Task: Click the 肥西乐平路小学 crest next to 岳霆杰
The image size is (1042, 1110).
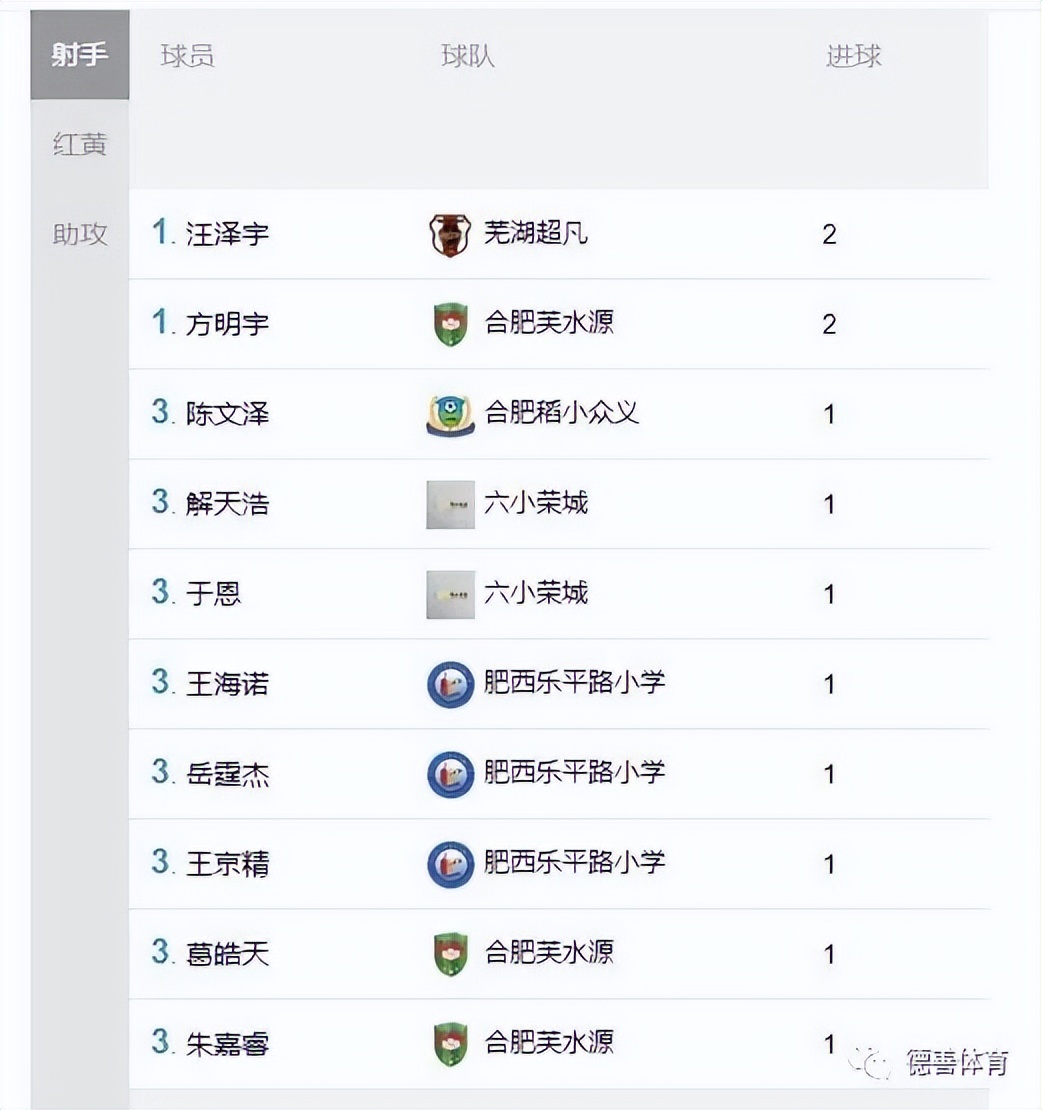Action: tap(450, 773)
